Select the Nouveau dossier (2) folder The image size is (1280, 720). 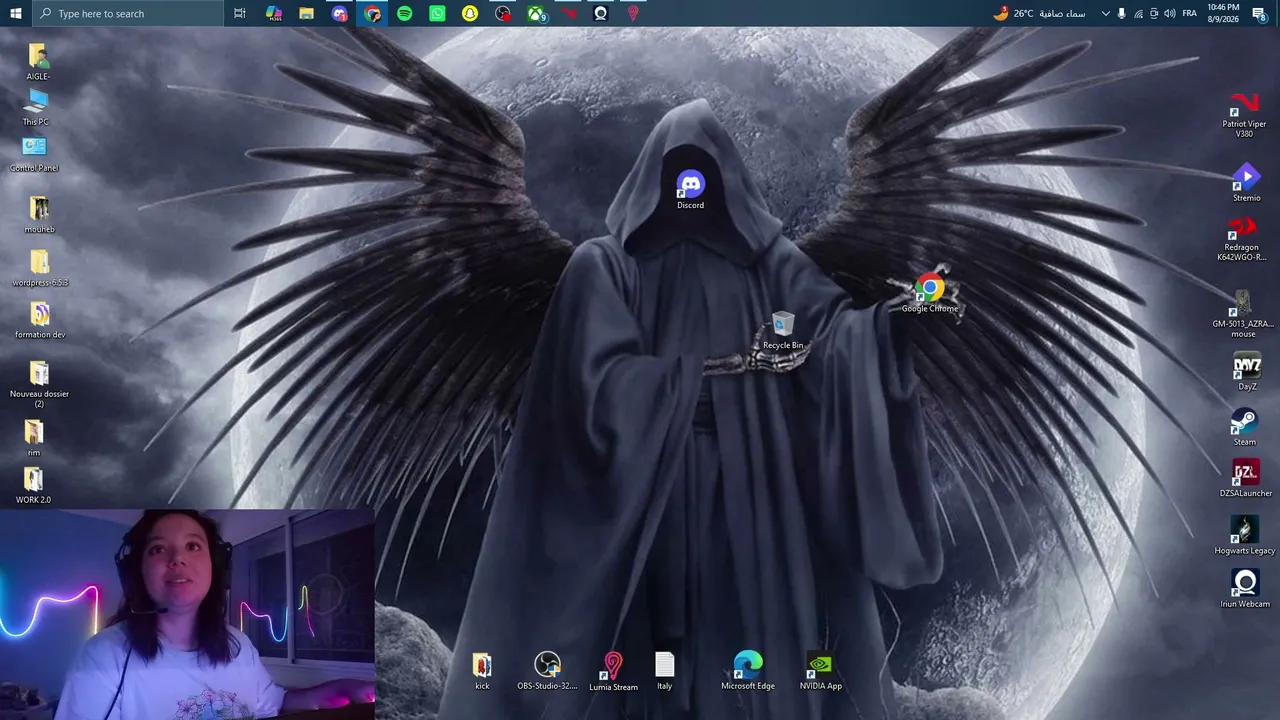39,384
